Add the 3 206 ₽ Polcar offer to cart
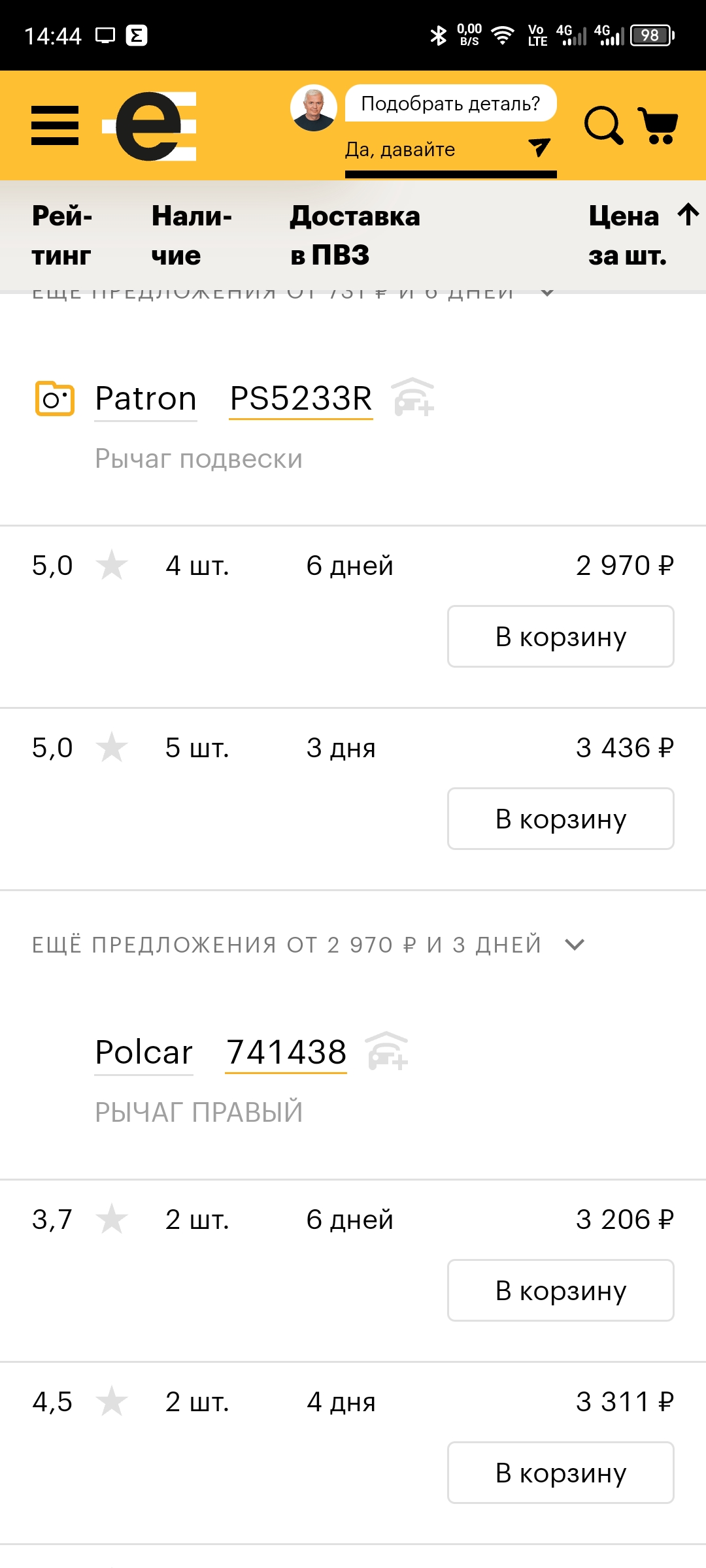The image size is (706, 1568). click(x=560, y=1290)
